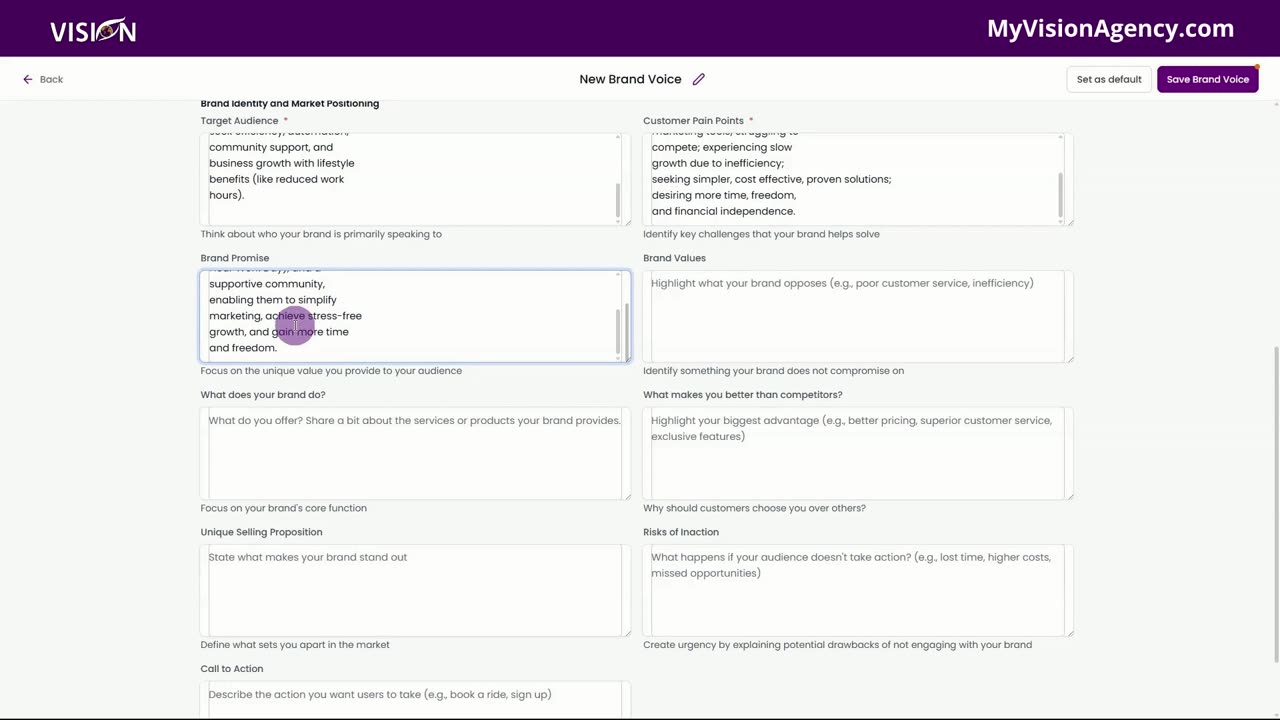The height and width of the screenshot is (720, 1280).
Task: Open the MyVisionAgency.com link
Action: point(1110,29)
